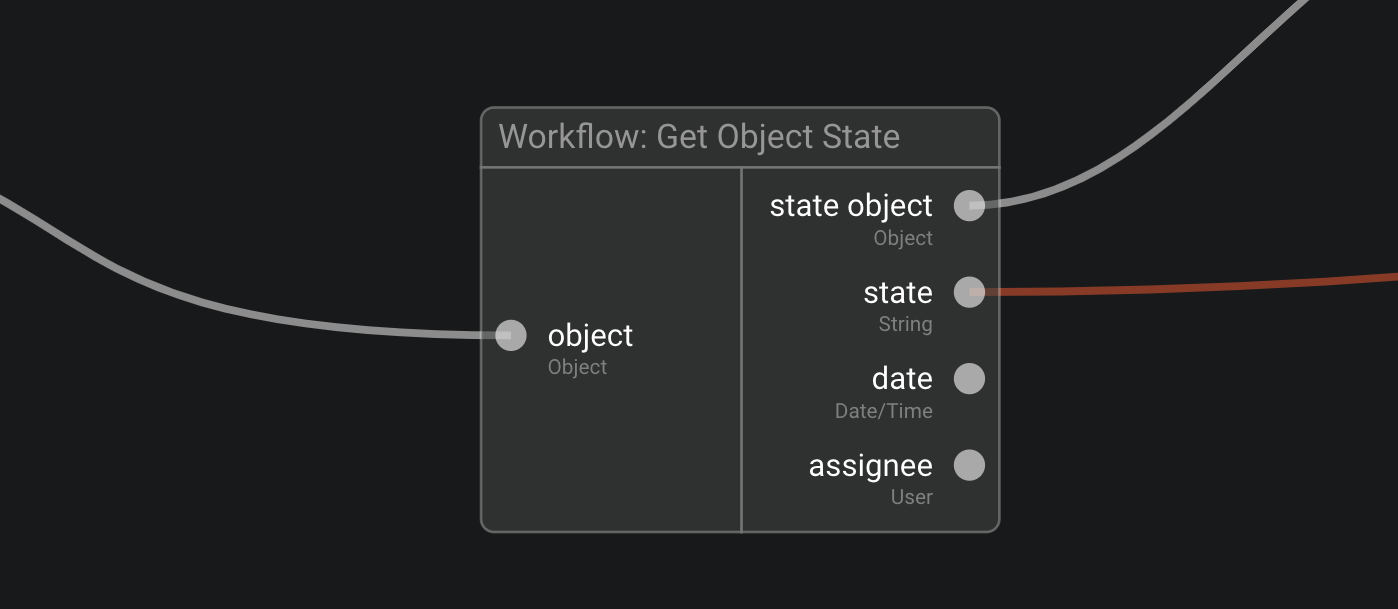This screenshot has width=1398, height=609.
Task: Click the state output socket
Action: point(968,292)
